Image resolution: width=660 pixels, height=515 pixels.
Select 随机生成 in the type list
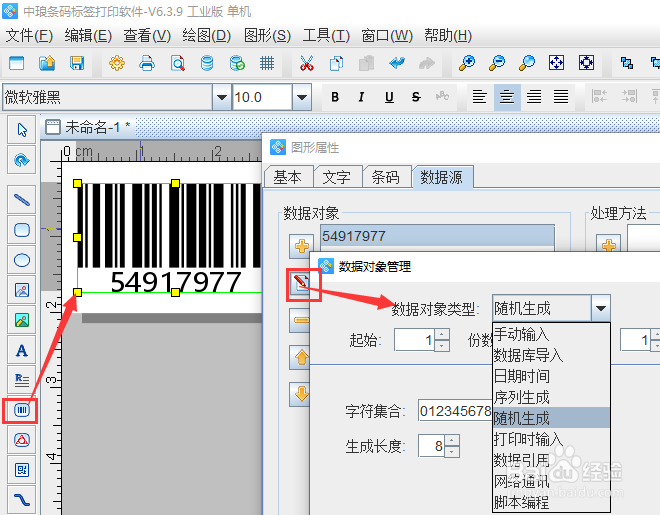pos(551,418)
